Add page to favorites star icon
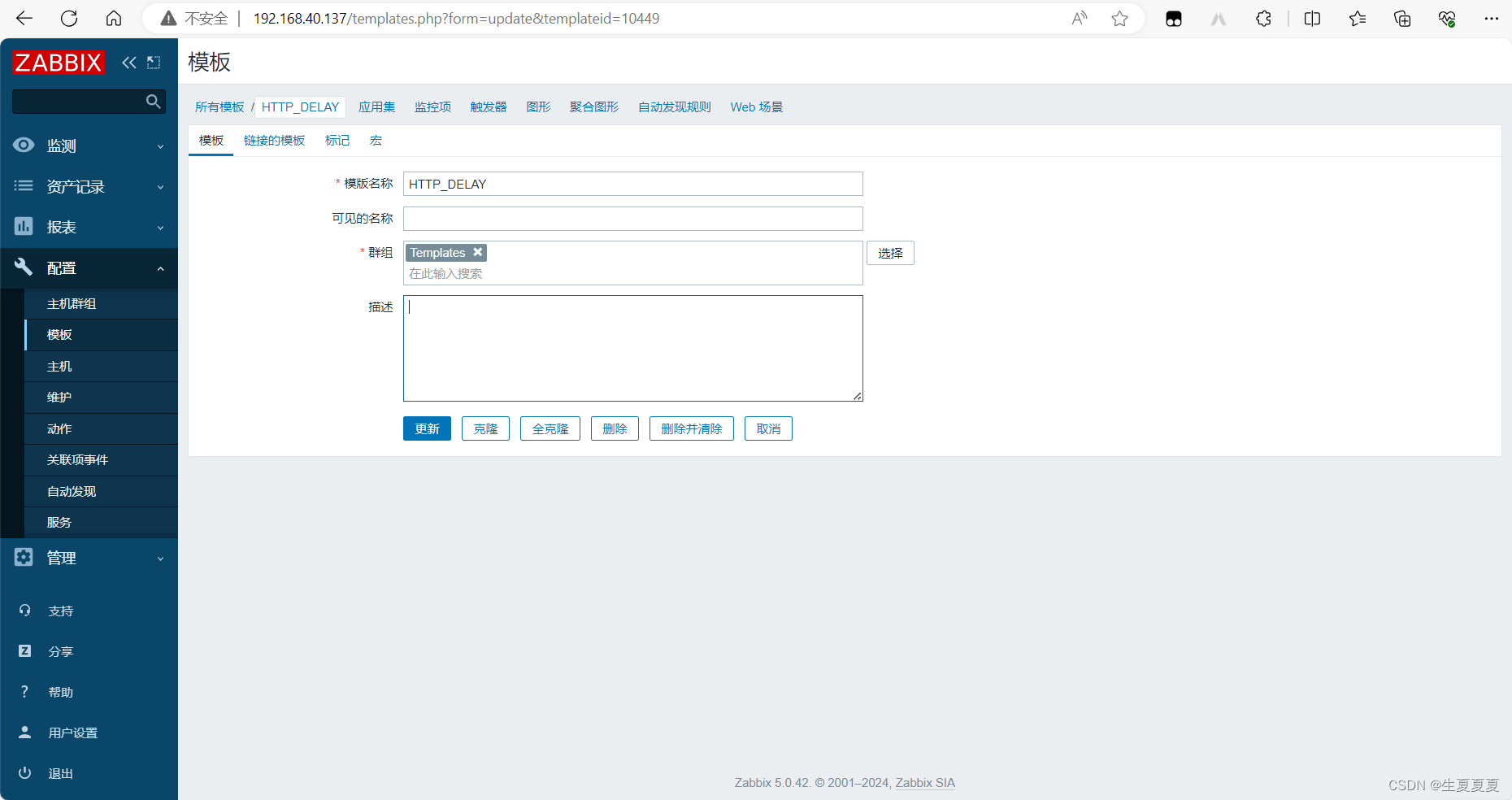 pos(1120,18)
